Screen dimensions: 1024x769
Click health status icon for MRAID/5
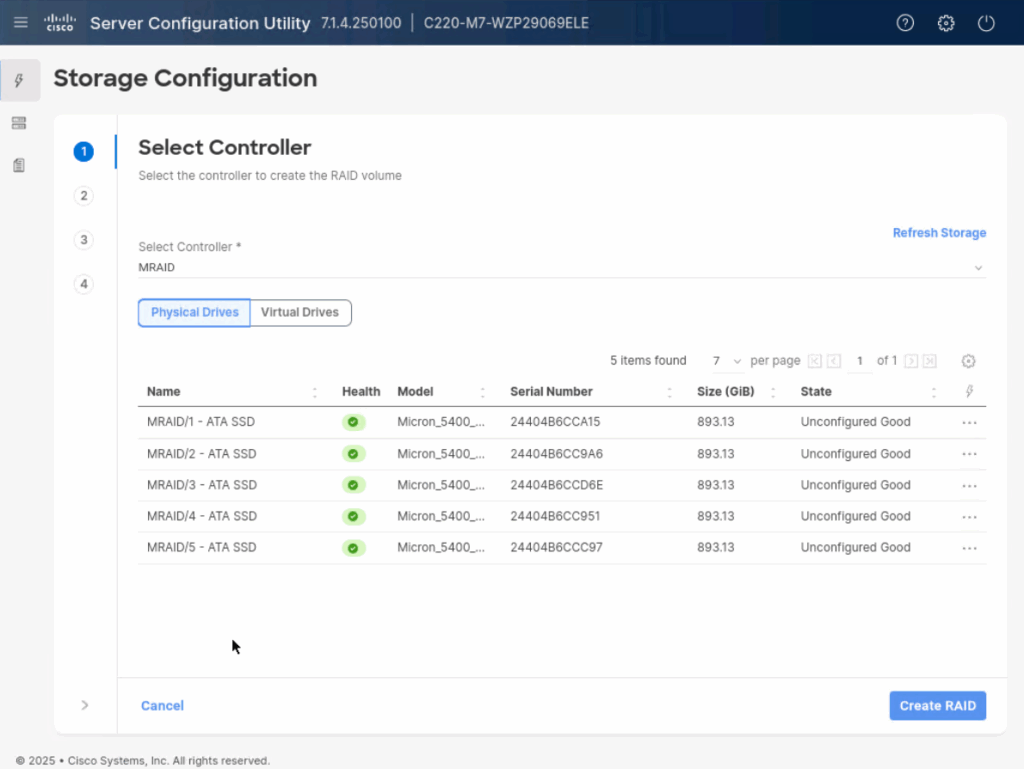coord(353,548)
